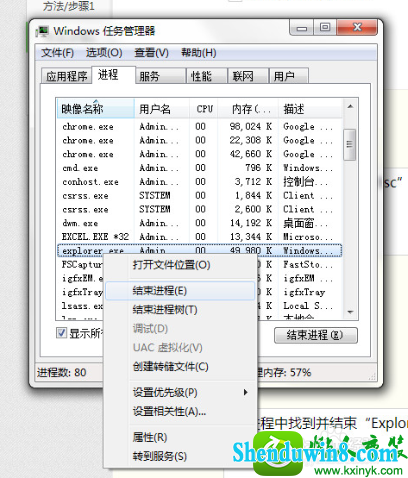Select the chrome.exe row using 42,660 K
The width and height of the screenshot is (408, 478).
pyautogui.click(x=200, y=154)
